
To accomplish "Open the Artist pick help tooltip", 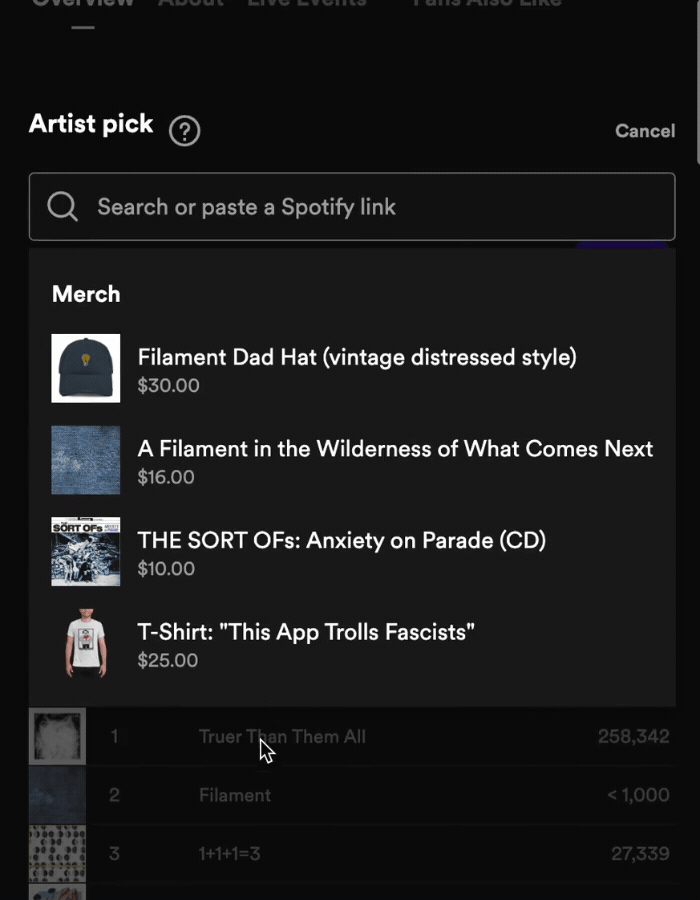I will (184, 131).
